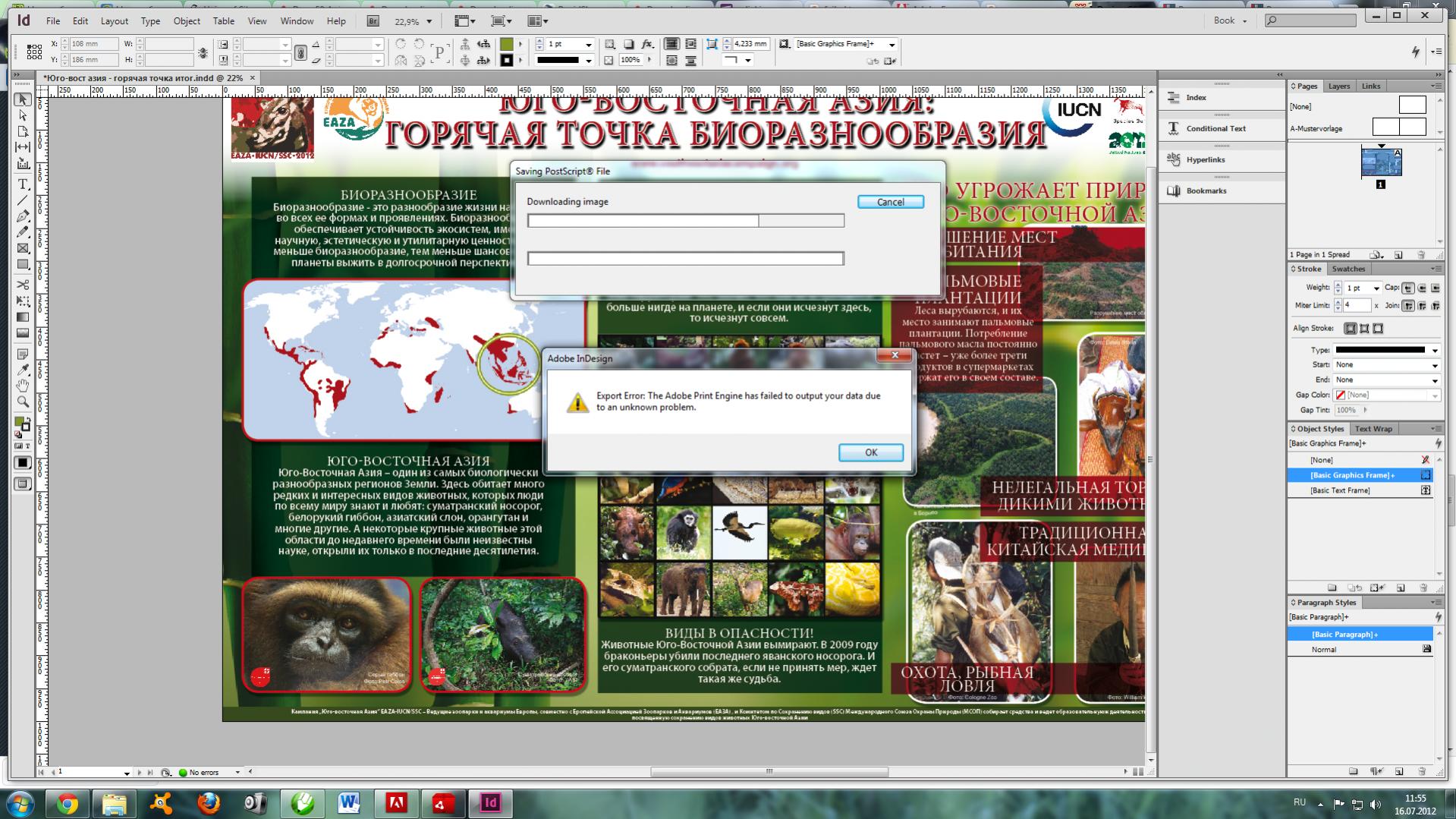1456x819 pixels.
Task: Switch to the Swatches tab
Action: click(x=1348, y=269)
